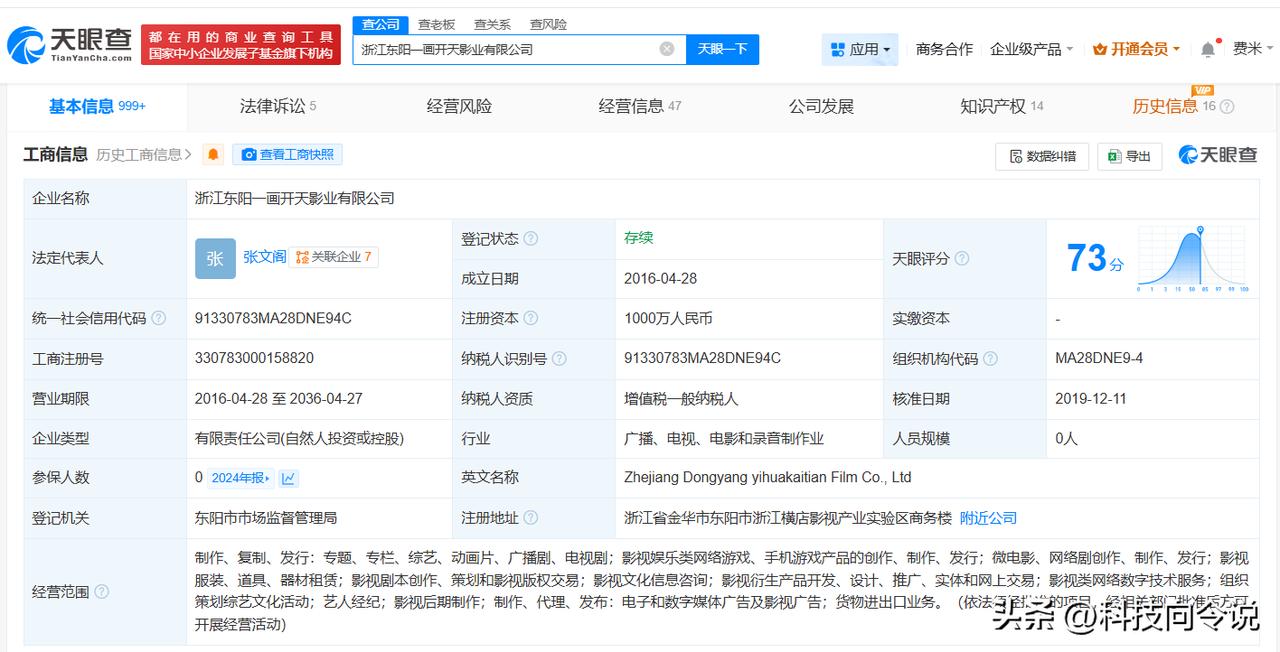Click 附近公司 link
Screen dimensions: 1280x652
point(988,518)
